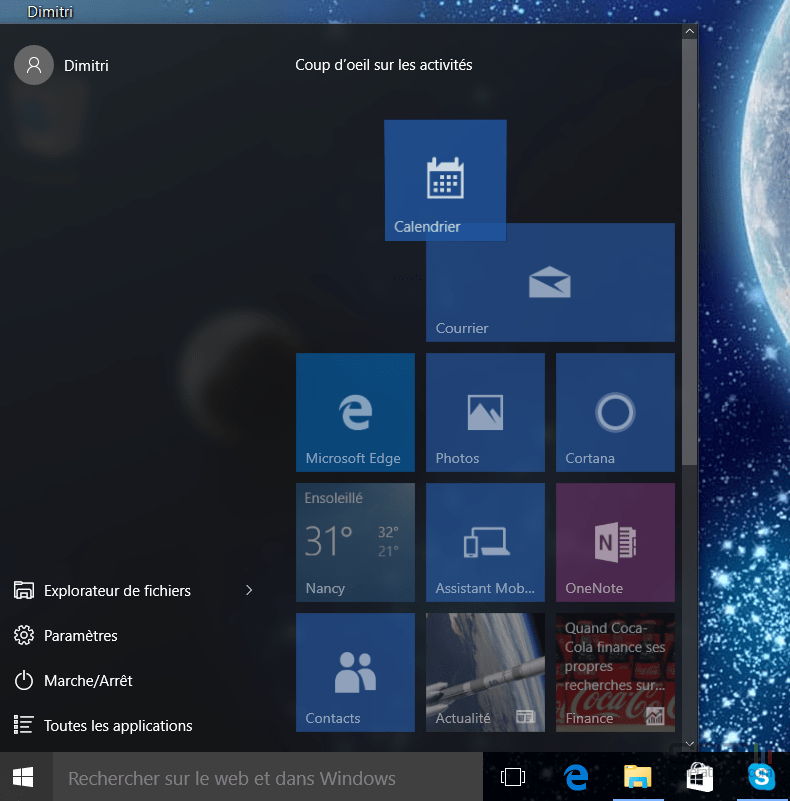Viewport: 790px width, 801px height.
Task: Open Explorateur de fichiers from Start menu
Action: [x=118, y=591]
